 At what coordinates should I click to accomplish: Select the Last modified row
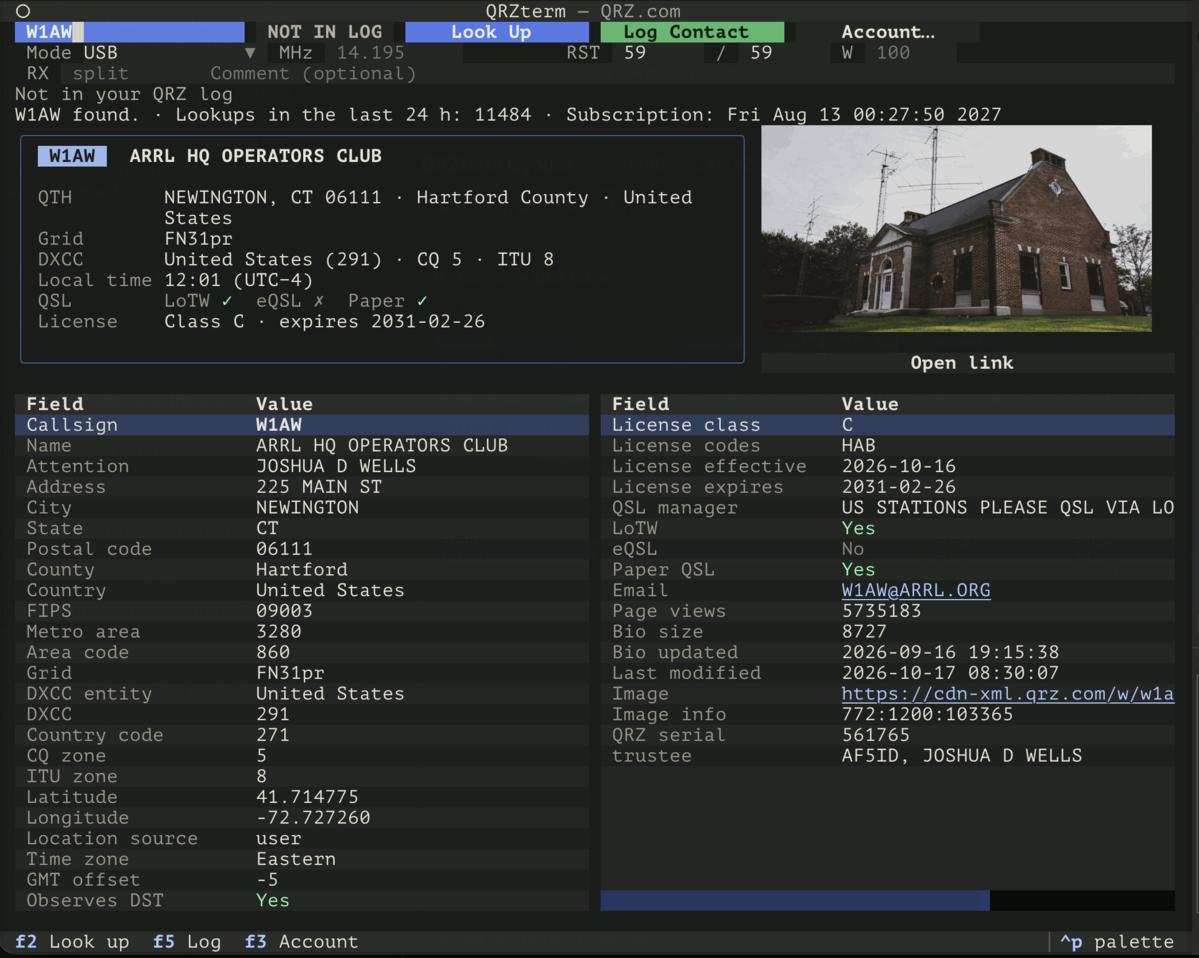[x=888, y=672]
